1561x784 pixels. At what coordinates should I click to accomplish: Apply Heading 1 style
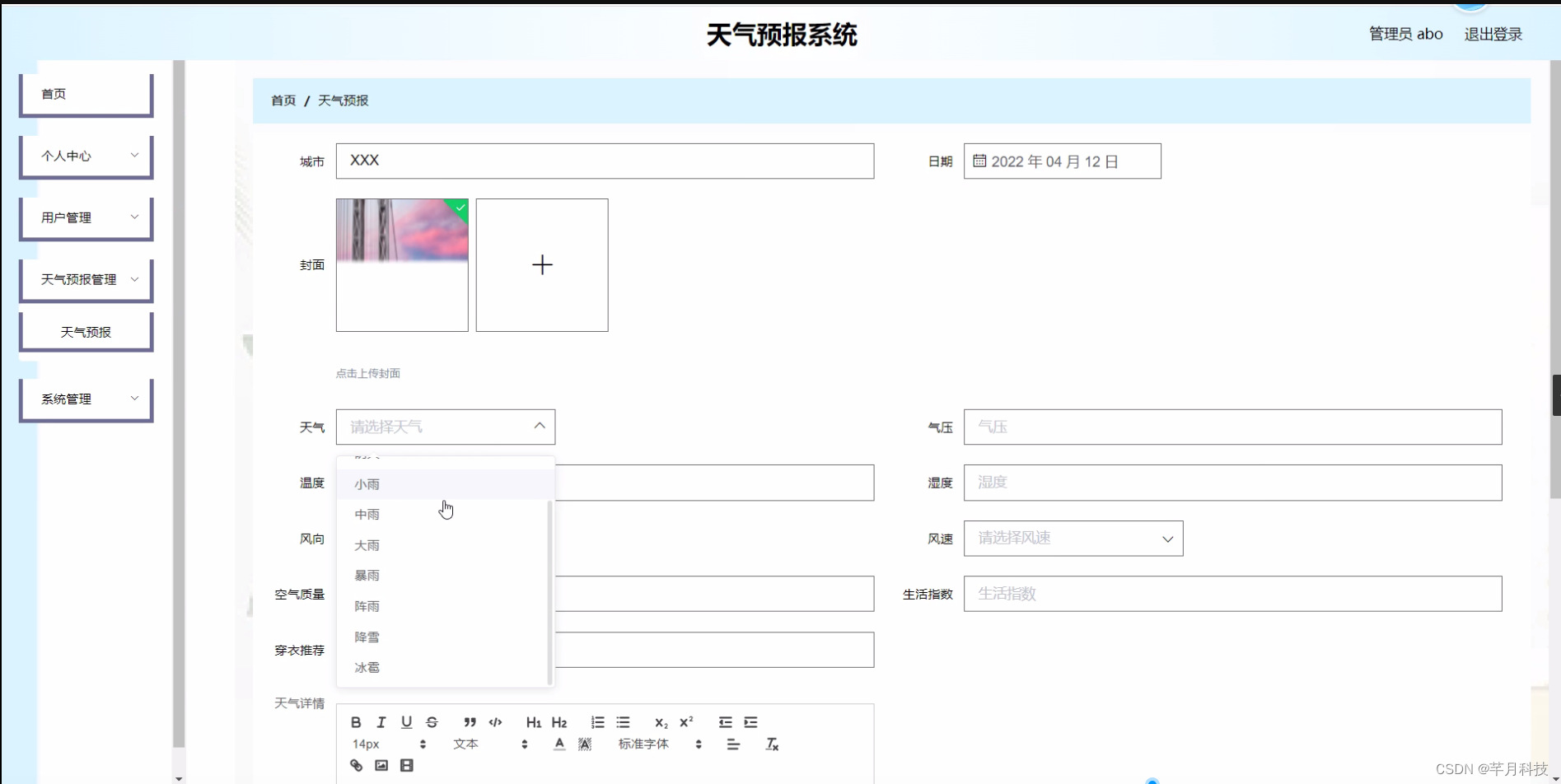click(533, 722)
